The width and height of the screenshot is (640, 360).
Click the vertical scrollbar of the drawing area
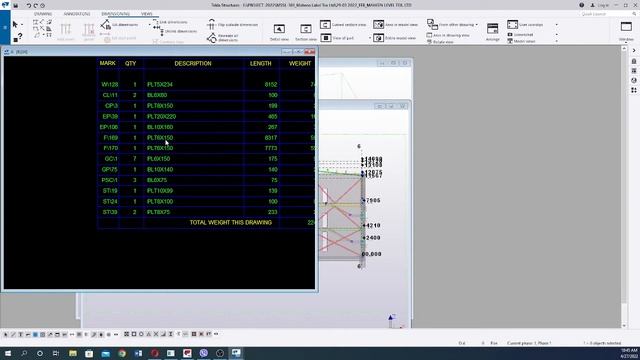tap(624, 187)
